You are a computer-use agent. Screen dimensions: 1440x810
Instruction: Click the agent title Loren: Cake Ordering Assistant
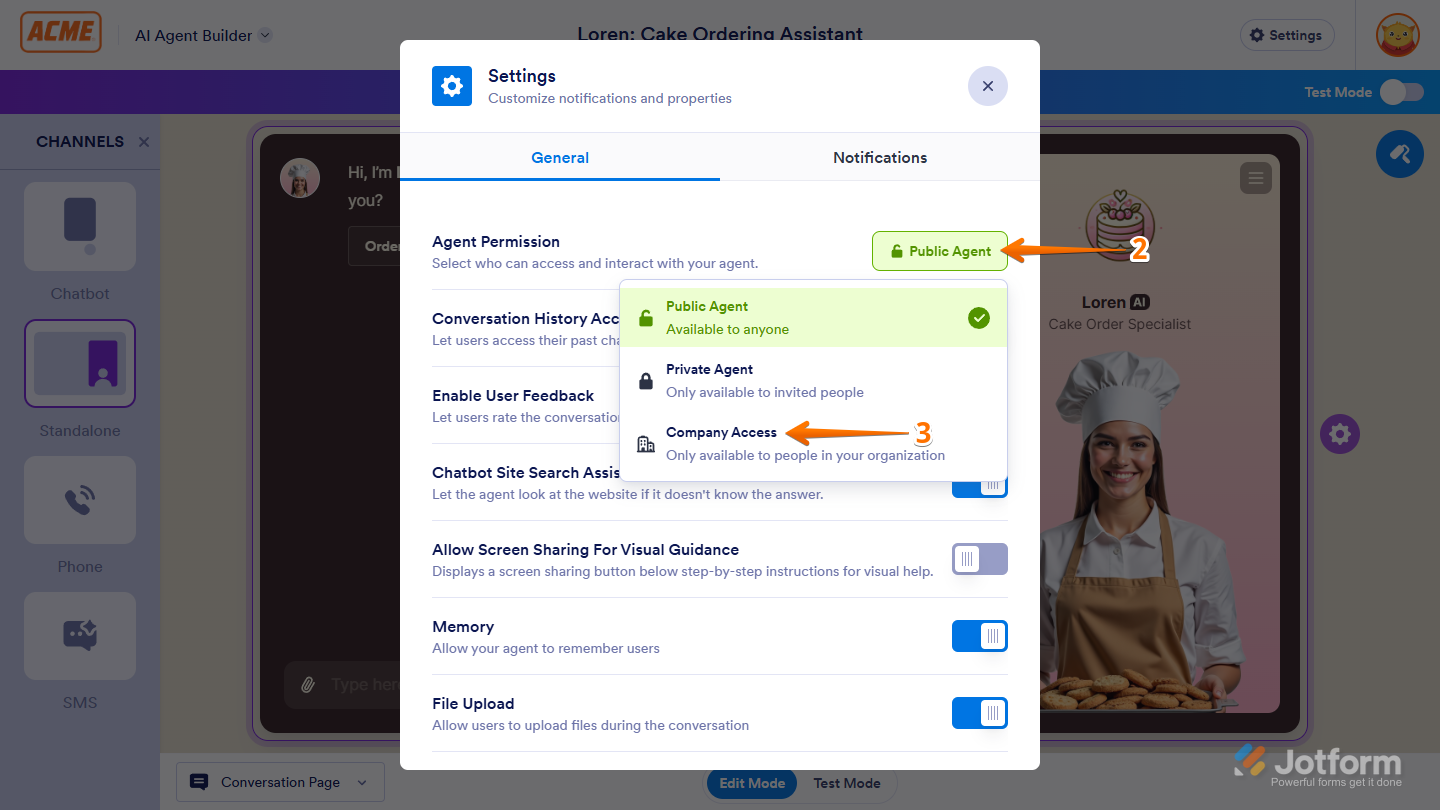pos(720,34)
